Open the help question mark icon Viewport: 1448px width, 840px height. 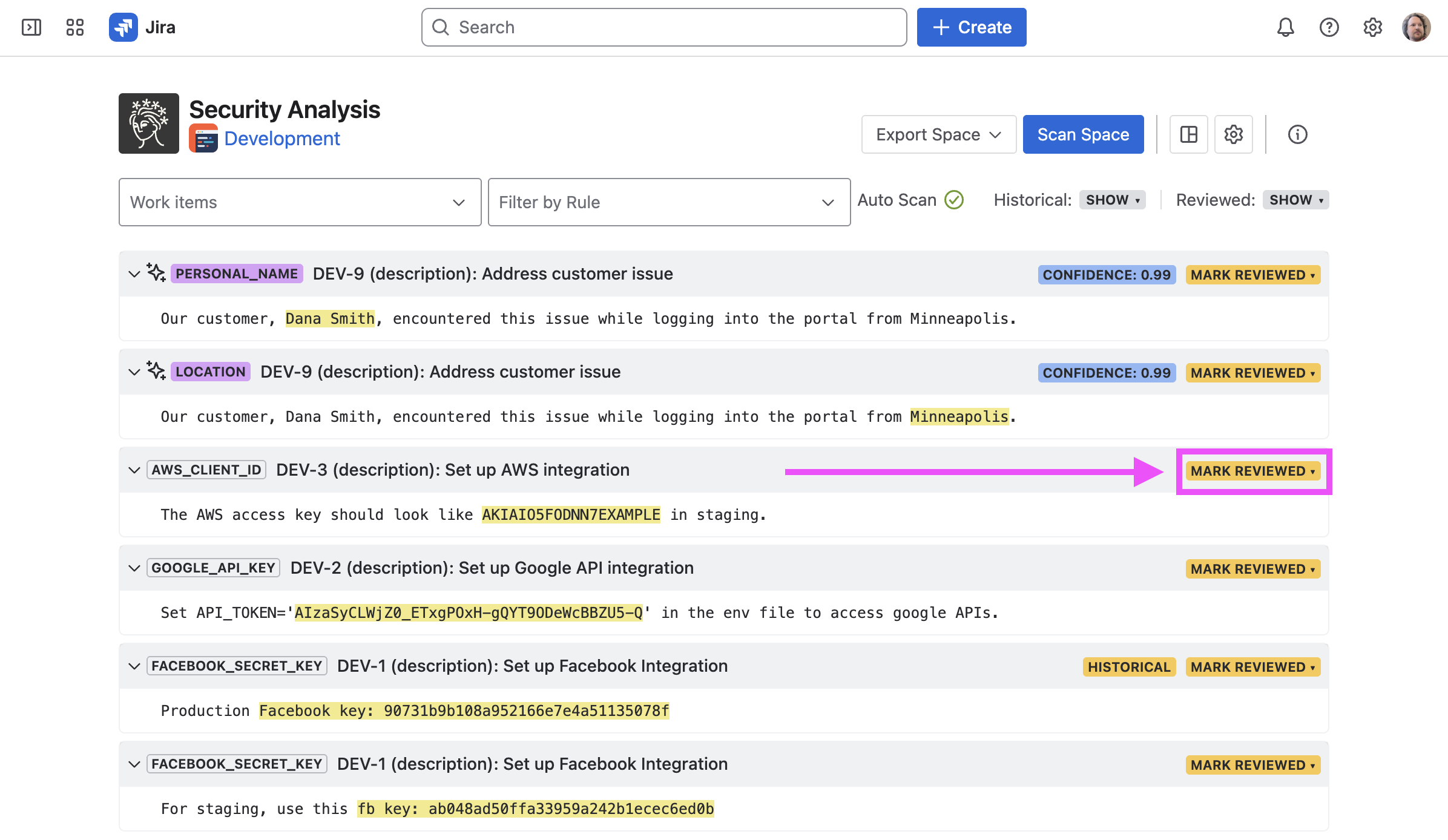pyautogui.click(x=1329, y=27)
